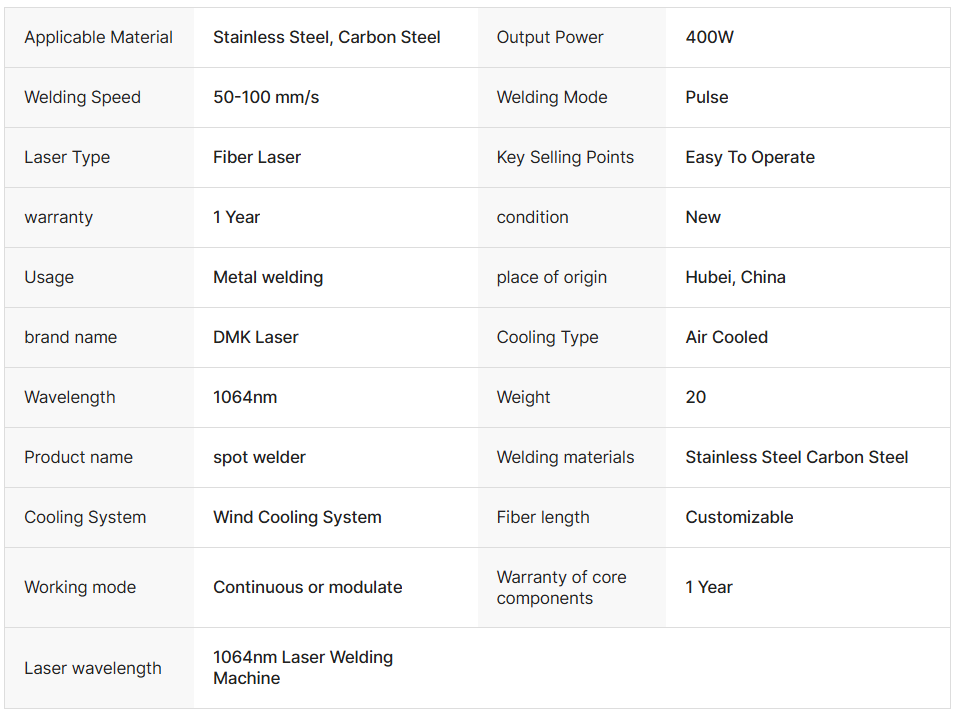The height and width of the screenshot is (715, 955).
Task: Select the condition value New
Action: (x=703, y=218)
